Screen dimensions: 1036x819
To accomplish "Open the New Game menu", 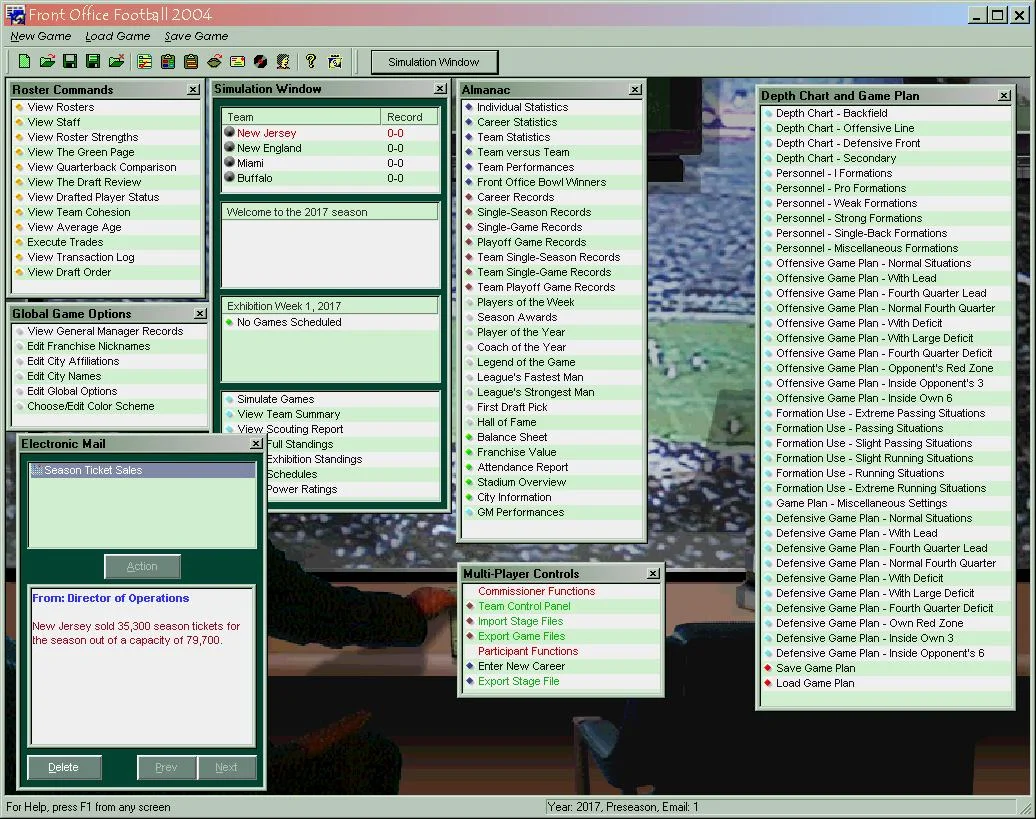I will coord(40,36).
